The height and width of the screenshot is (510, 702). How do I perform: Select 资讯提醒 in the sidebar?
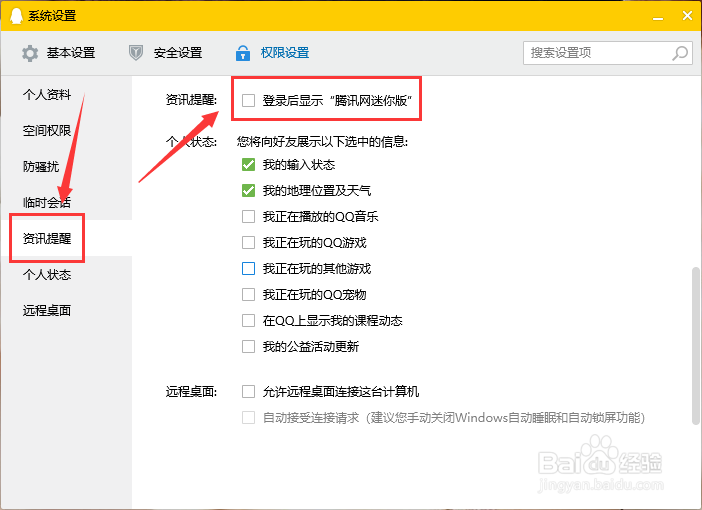coord(47,238)
